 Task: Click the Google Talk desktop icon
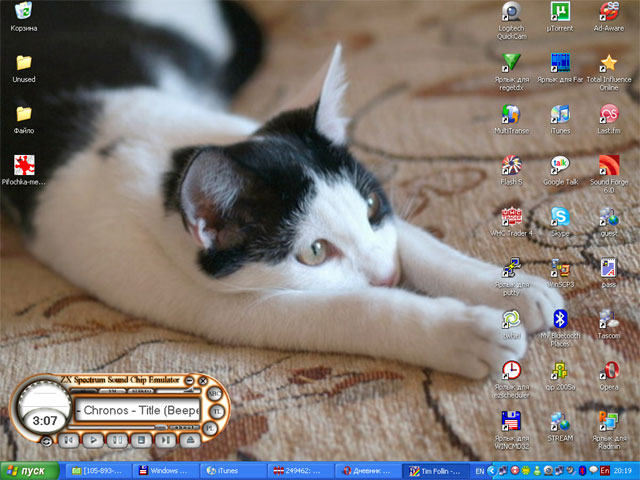coord(560,165)
